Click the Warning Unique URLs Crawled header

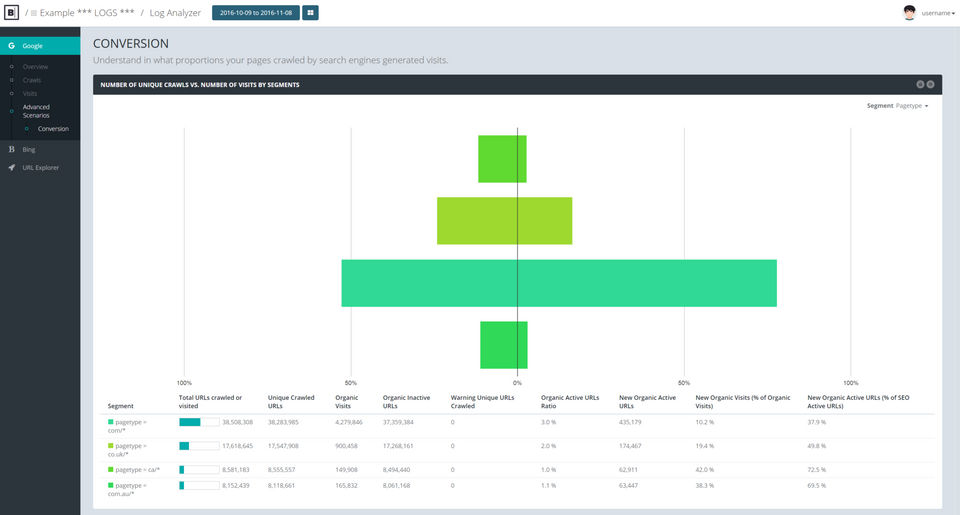(x=482, y=402)
